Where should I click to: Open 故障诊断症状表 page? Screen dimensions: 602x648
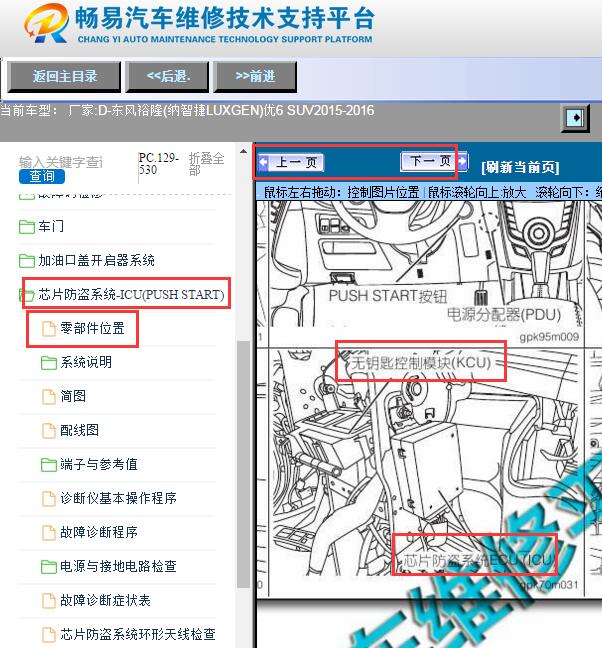coord(105,600)
